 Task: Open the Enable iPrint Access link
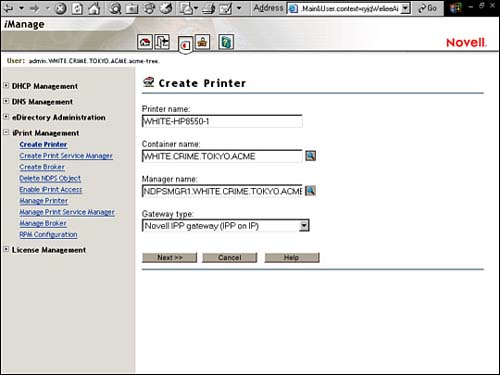[x=51, y=190]
